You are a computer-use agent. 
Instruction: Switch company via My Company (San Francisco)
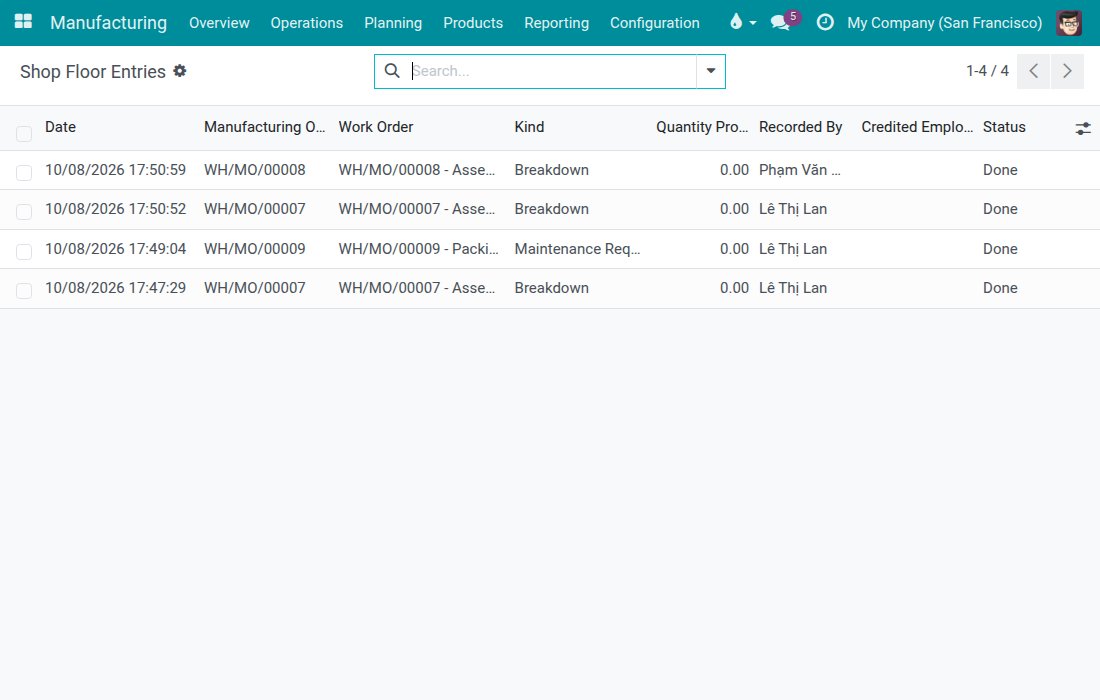pos(944,22)
